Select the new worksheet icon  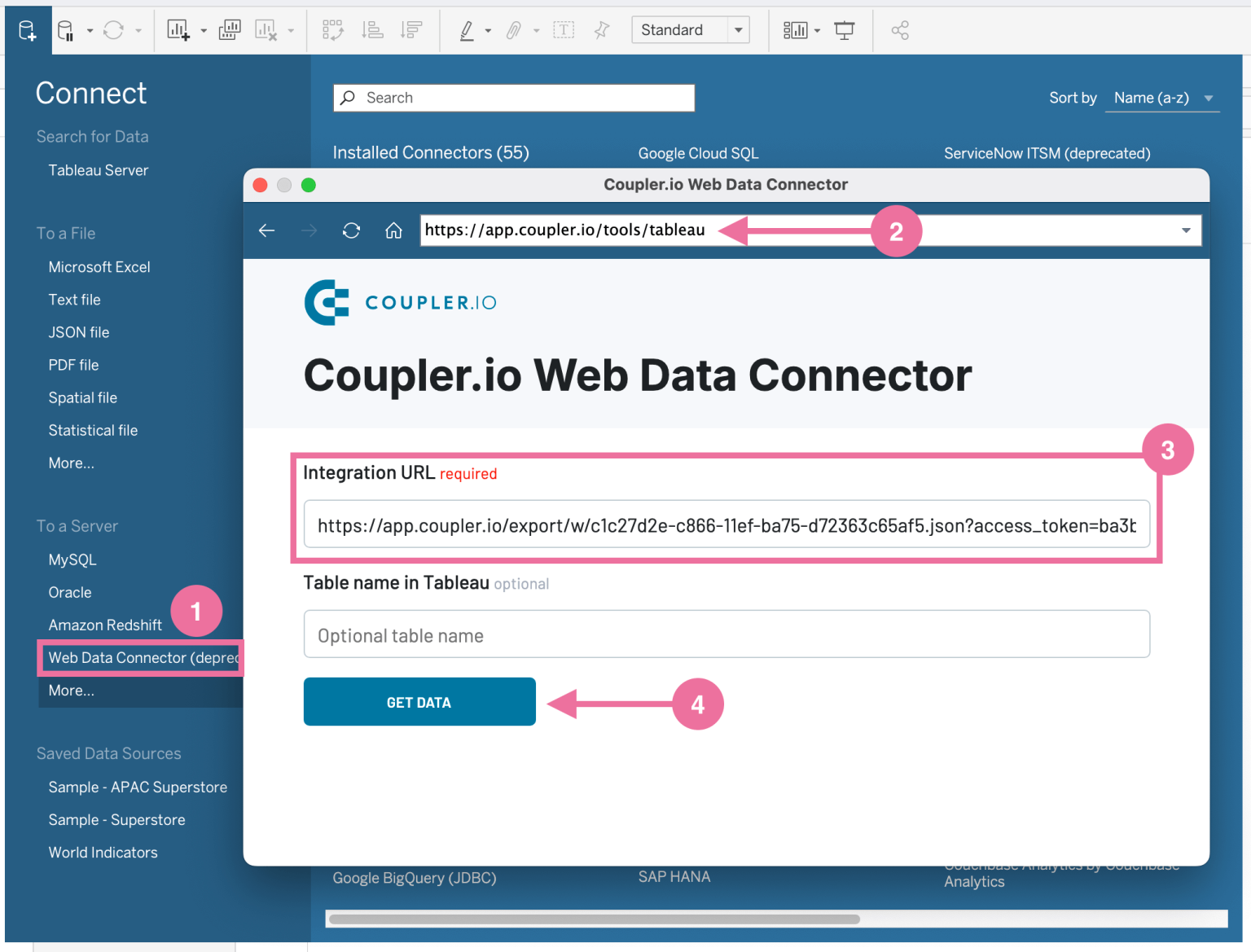pyautogui.click(x=178, y=29)
